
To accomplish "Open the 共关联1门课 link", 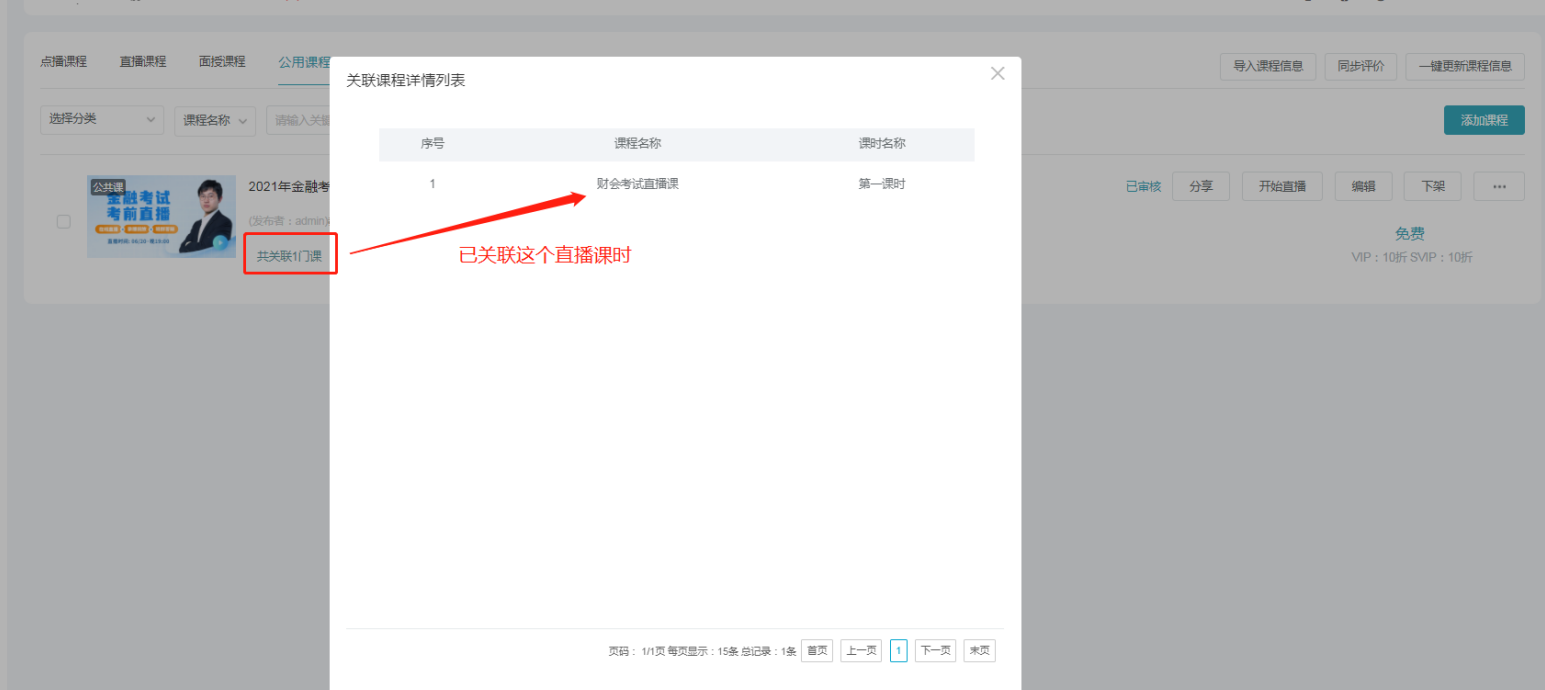I will point(289,256).
